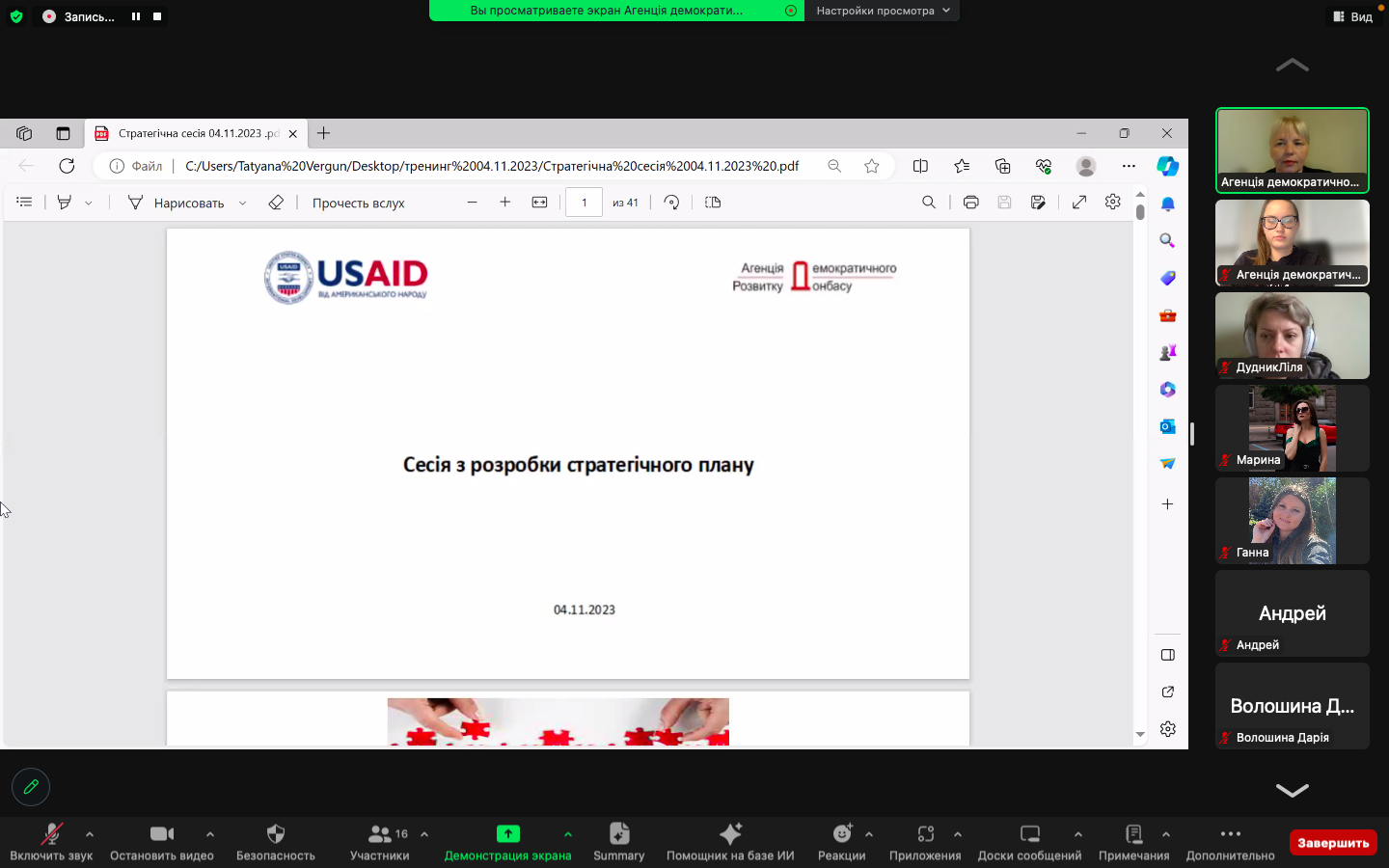Open the AI assistant (Помощник на базе ИИ)
The width and height of the screenshot is (1389, 868).
[730, 834]
